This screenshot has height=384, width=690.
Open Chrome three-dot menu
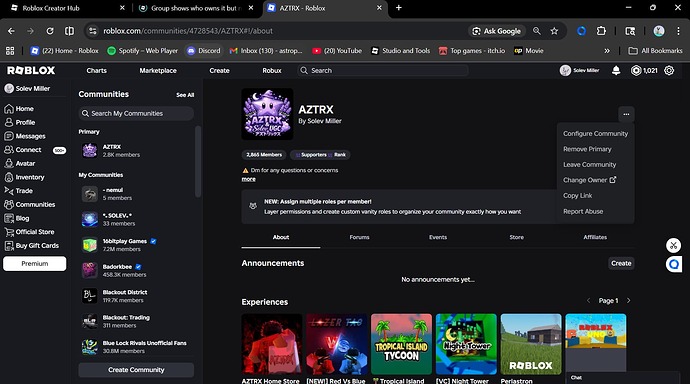click(678, 31)
